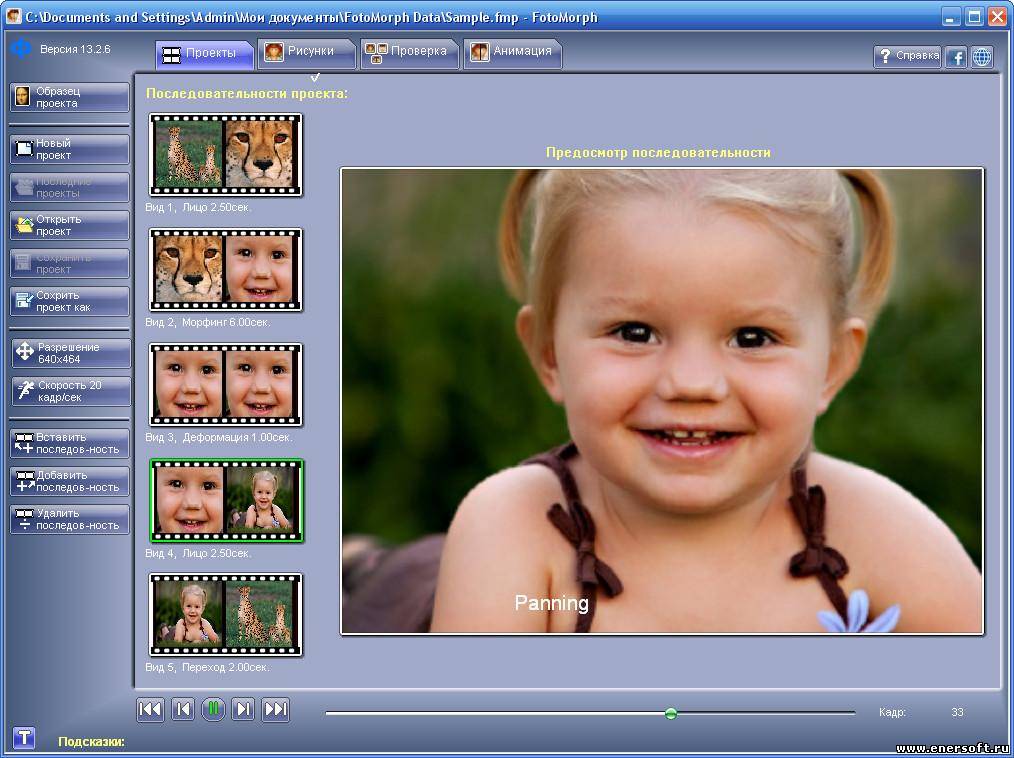Change Скорость 20 кадр/сек setting

70,391
